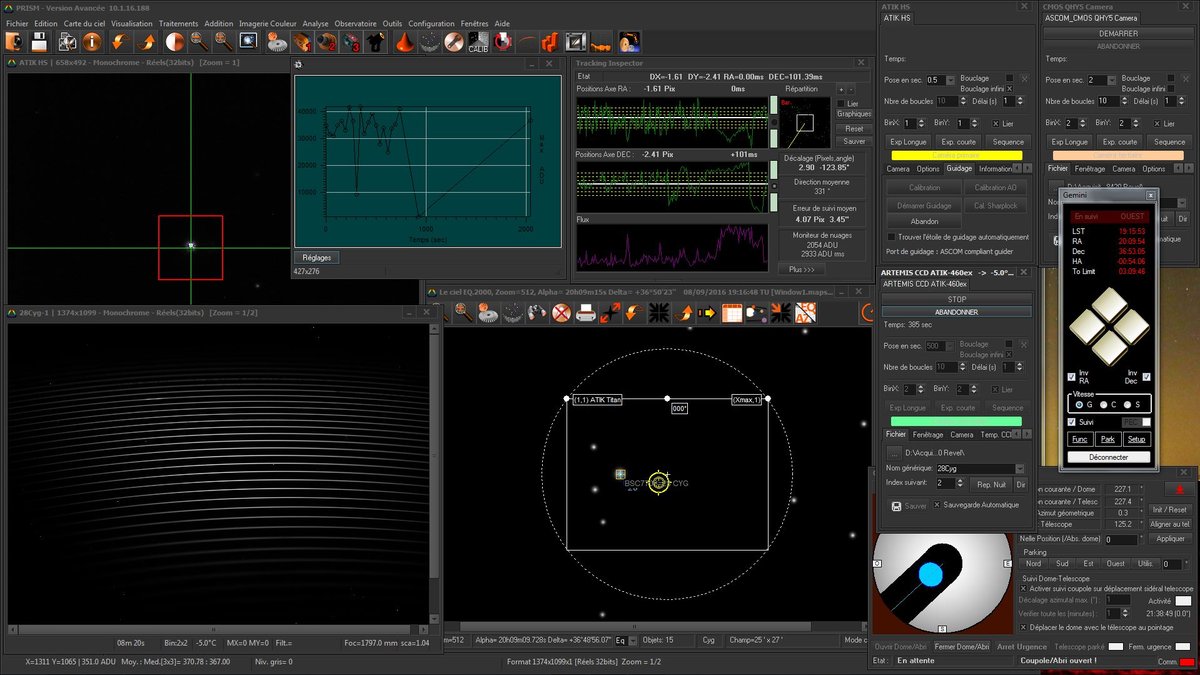Click the red-crossed circle icon in sky toolbar
The height and width of the screenshot is (675, 1200).
coord(561,313)
